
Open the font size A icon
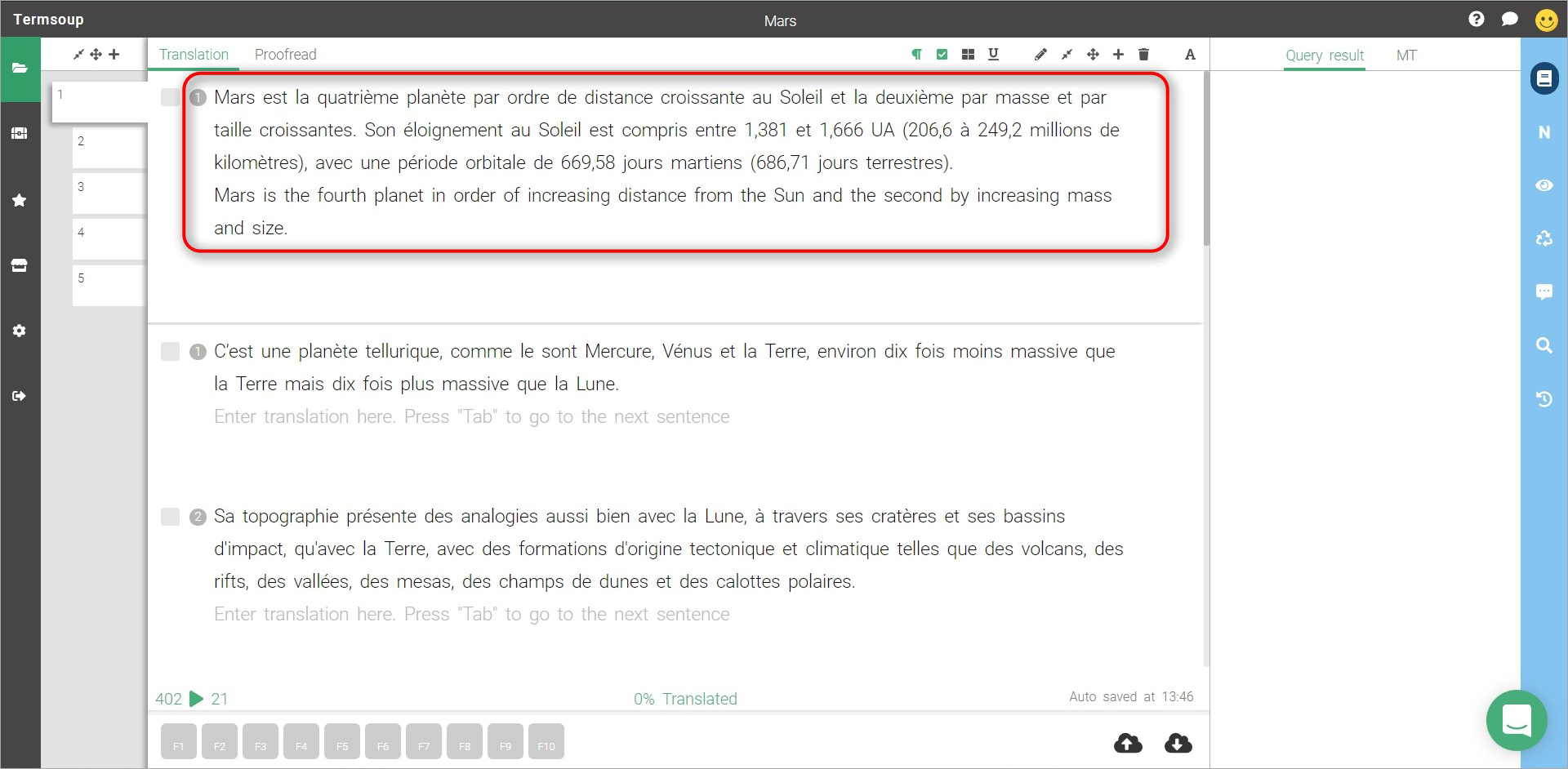coord(1190,55)
